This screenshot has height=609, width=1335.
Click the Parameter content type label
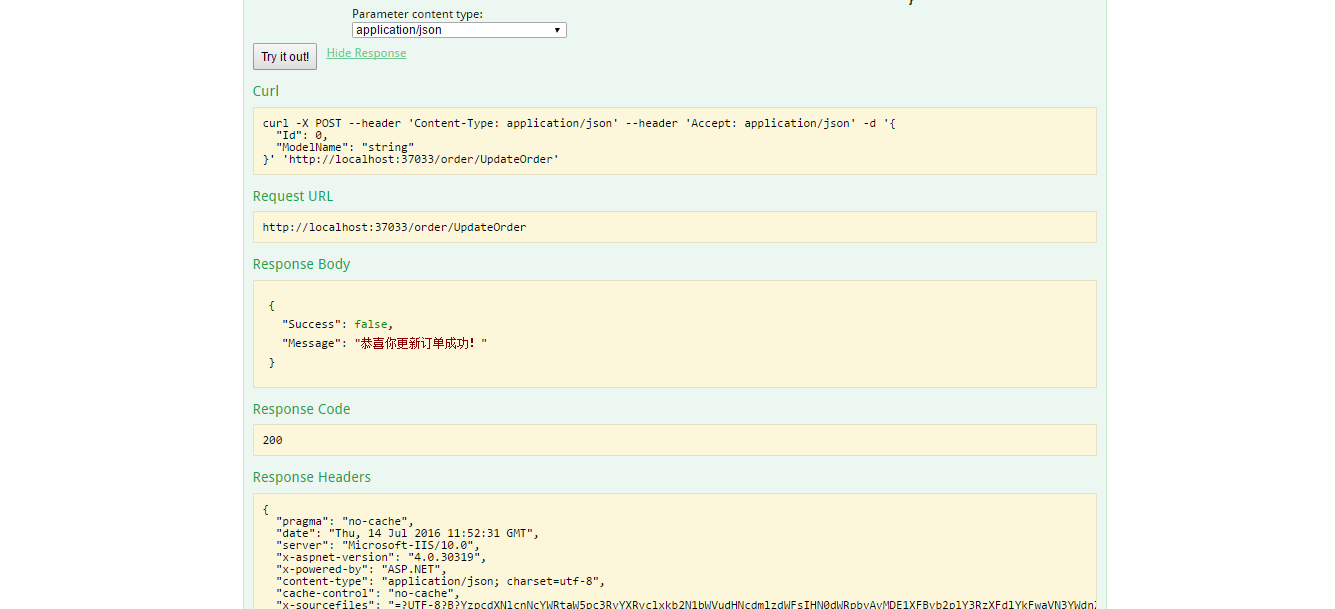click(417, 14)
